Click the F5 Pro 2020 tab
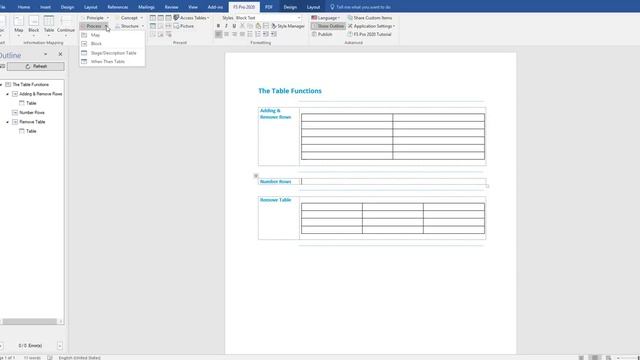Viewport: 640px width, 360px height. click(244, 7)
